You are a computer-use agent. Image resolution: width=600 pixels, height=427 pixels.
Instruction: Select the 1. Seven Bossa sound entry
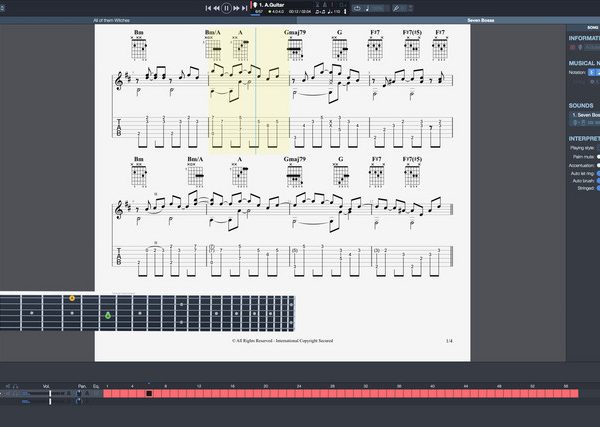click(x=586, y=115)
